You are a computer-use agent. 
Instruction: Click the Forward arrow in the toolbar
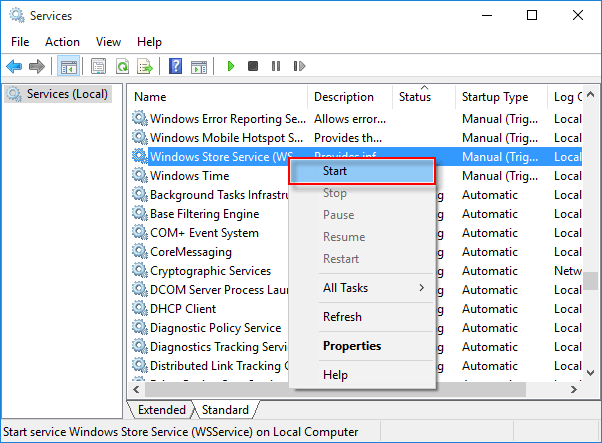pyautogui.click(x=37, y=66)
